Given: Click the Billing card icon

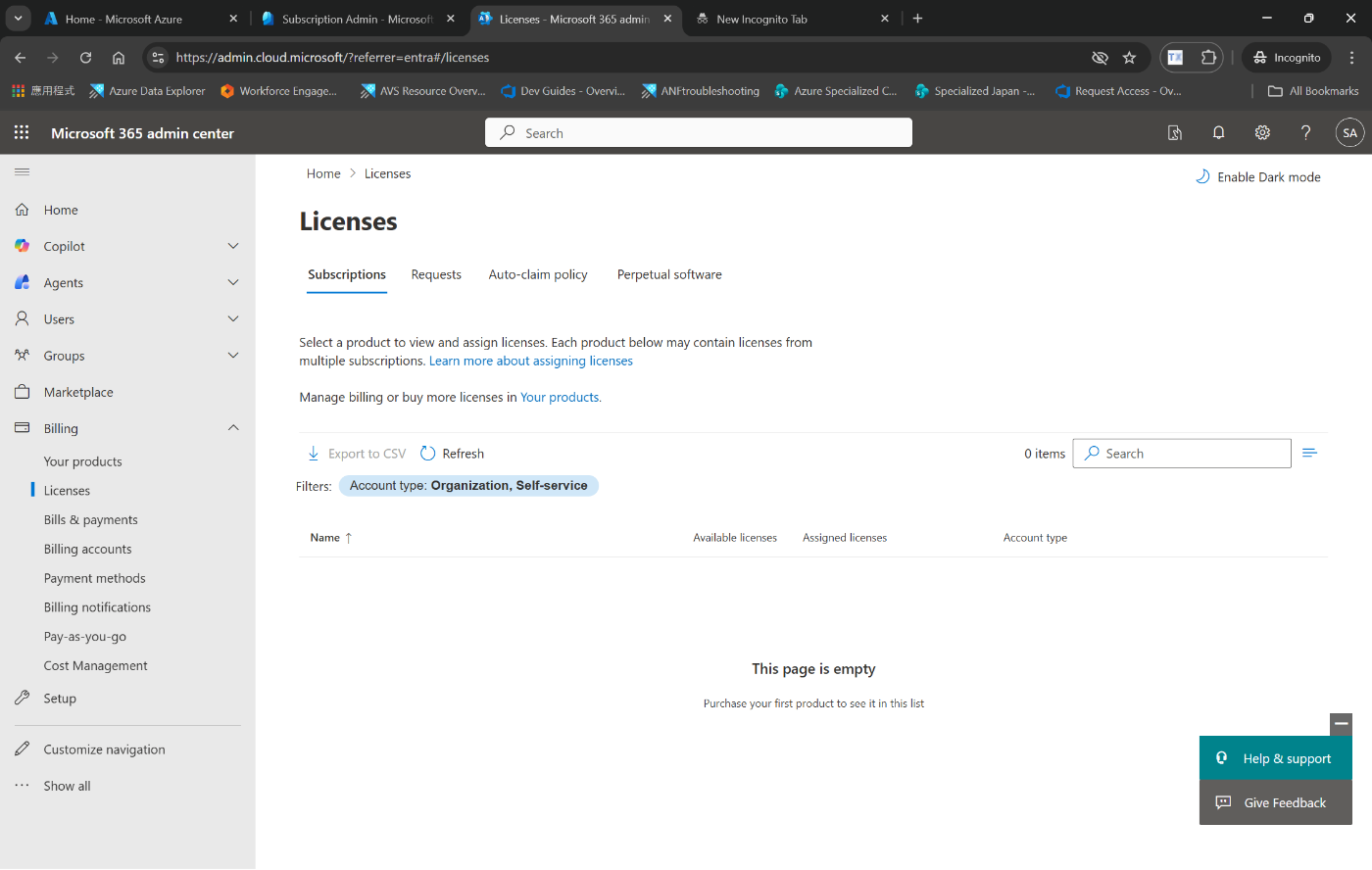Looking at the screenshot, I should pyautogui.click(x=22, y=428).
